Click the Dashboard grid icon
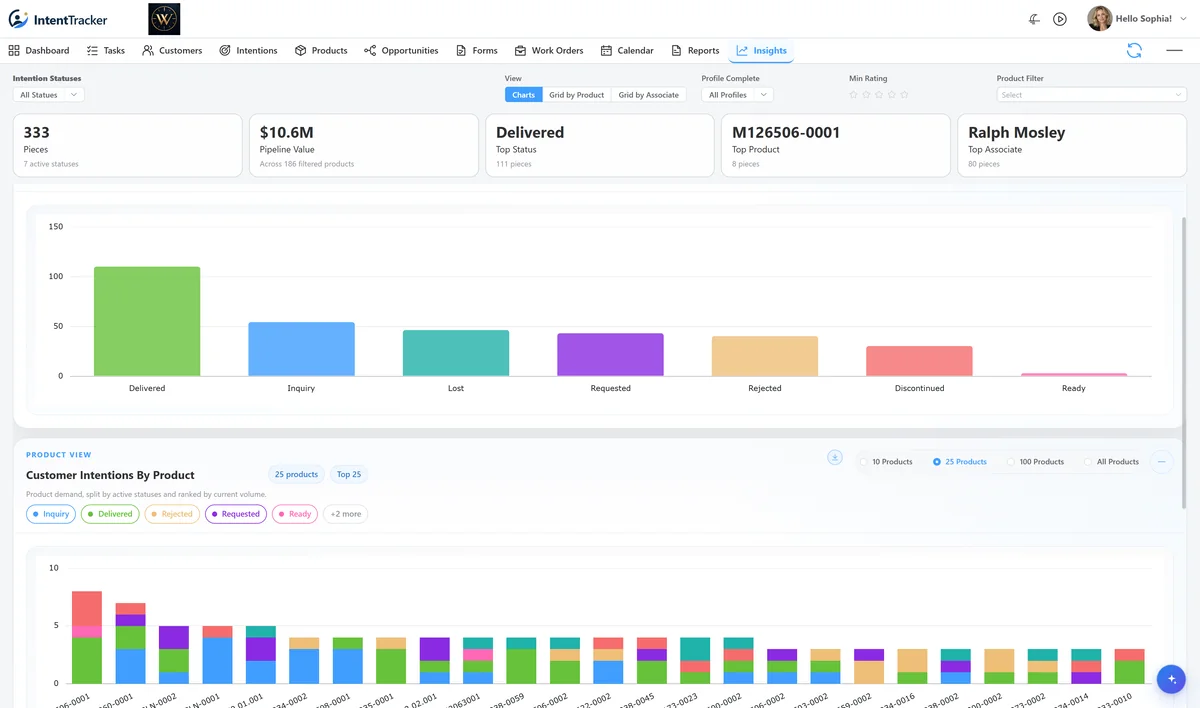Screen dimensions: 1200x708 pos(14,50)
